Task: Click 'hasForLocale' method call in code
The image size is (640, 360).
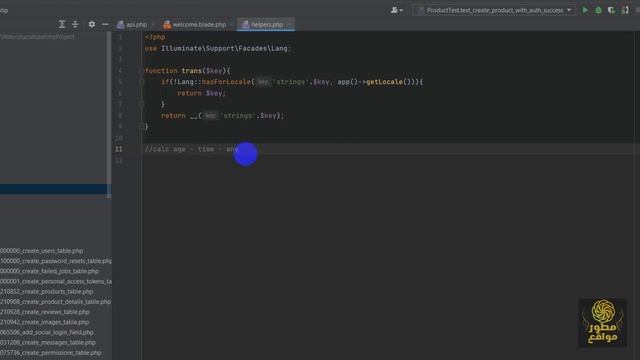Action: [x=226, y=82]
